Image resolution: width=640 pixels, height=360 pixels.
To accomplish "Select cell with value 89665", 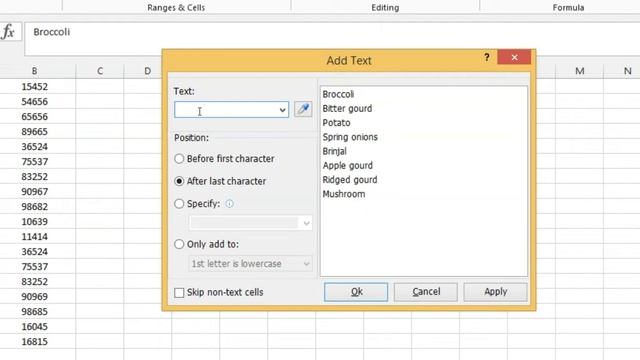I will tap(35, 131).
